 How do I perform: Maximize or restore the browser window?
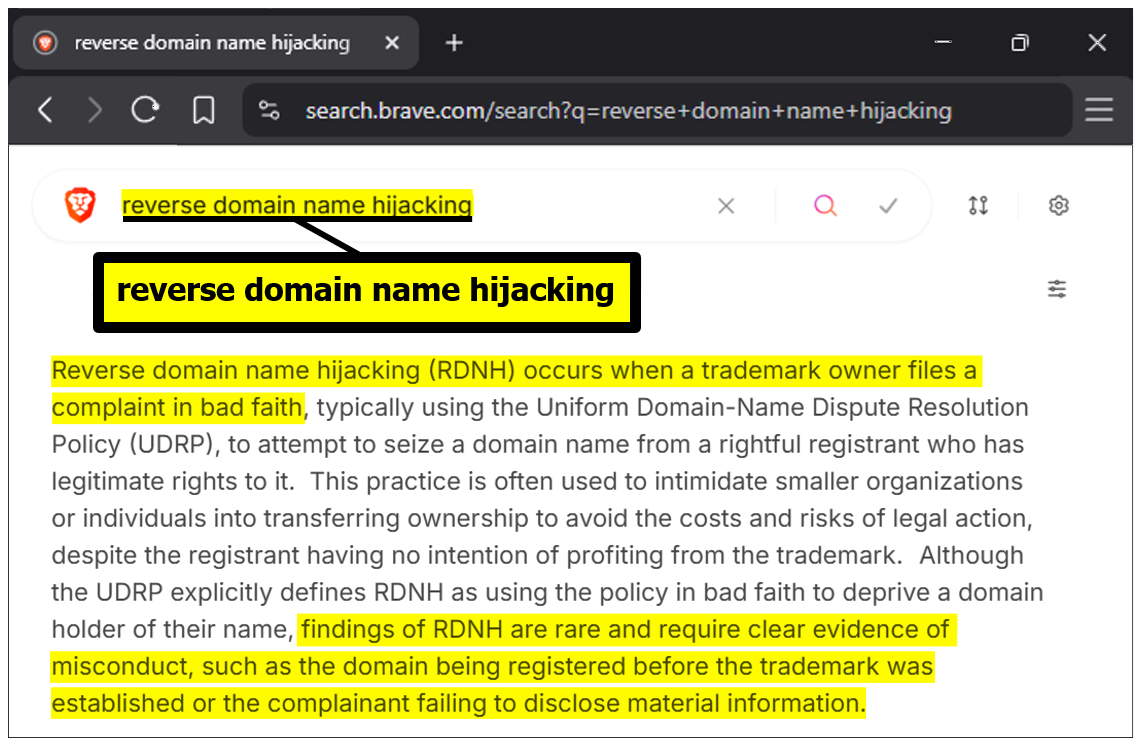pyautogui.click(x=1019, y=43)
